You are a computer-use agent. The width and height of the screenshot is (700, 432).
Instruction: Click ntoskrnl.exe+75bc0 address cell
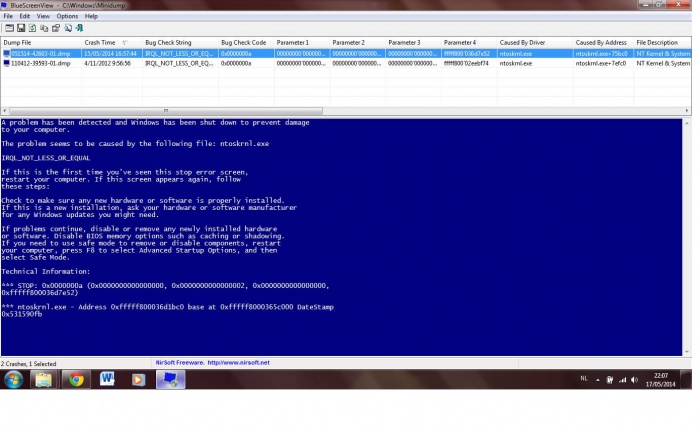click(601, 54)
